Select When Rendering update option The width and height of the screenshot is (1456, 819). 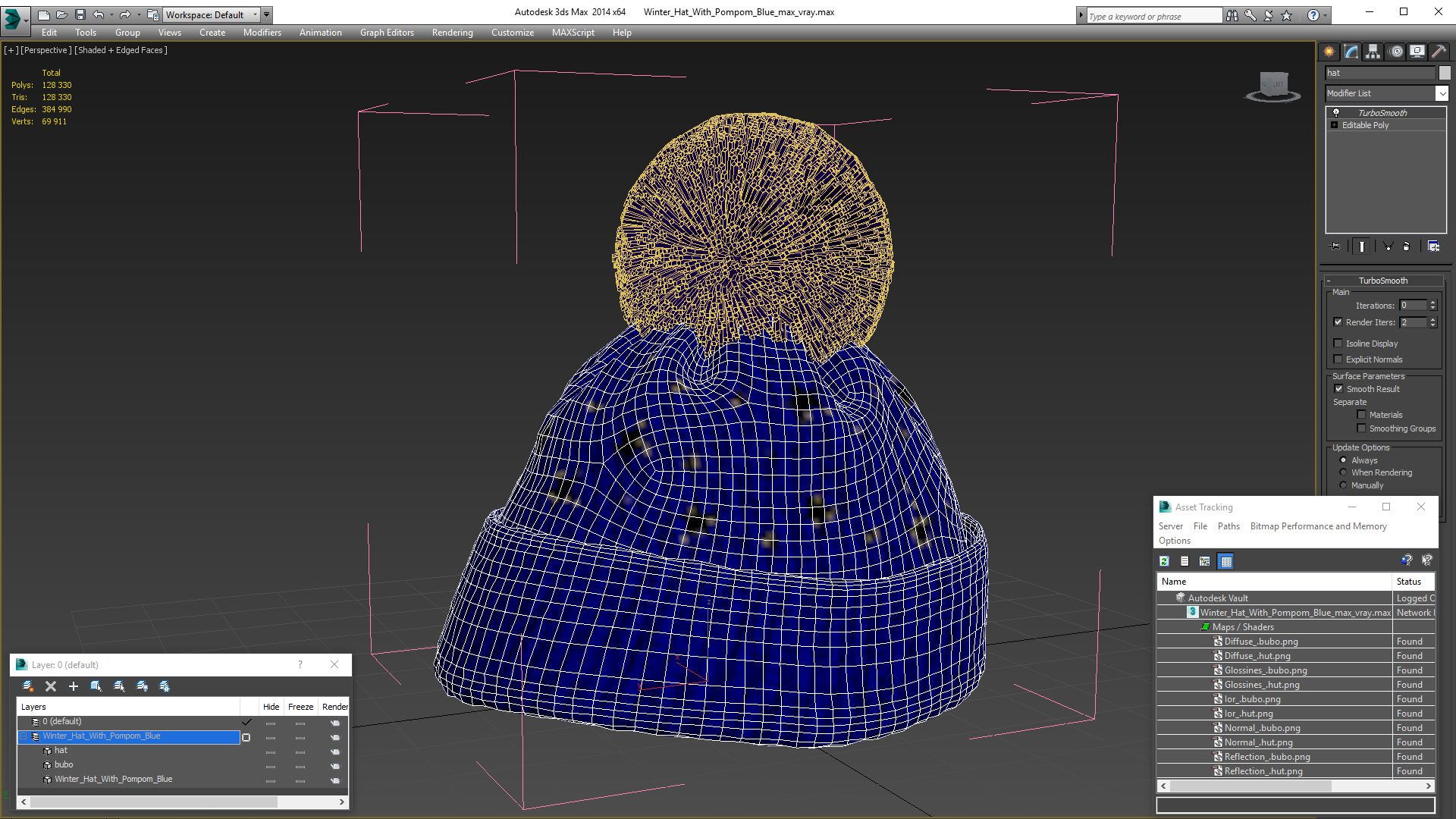[x=1343, y=472]
